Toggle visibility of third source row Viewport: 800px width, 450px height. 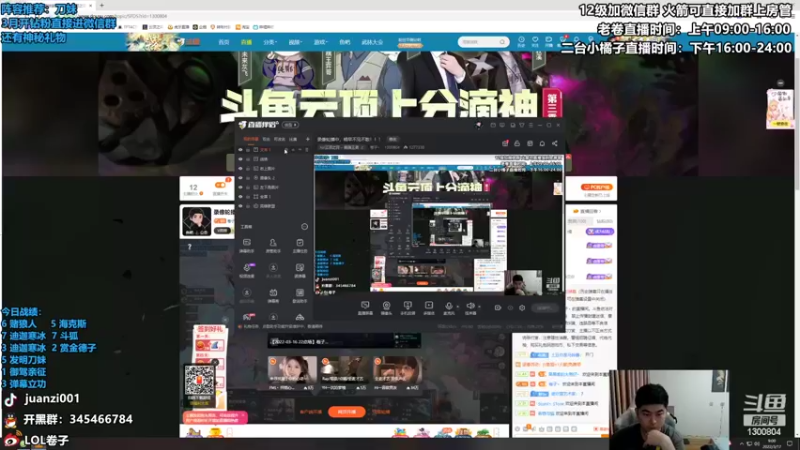[240, 168]
